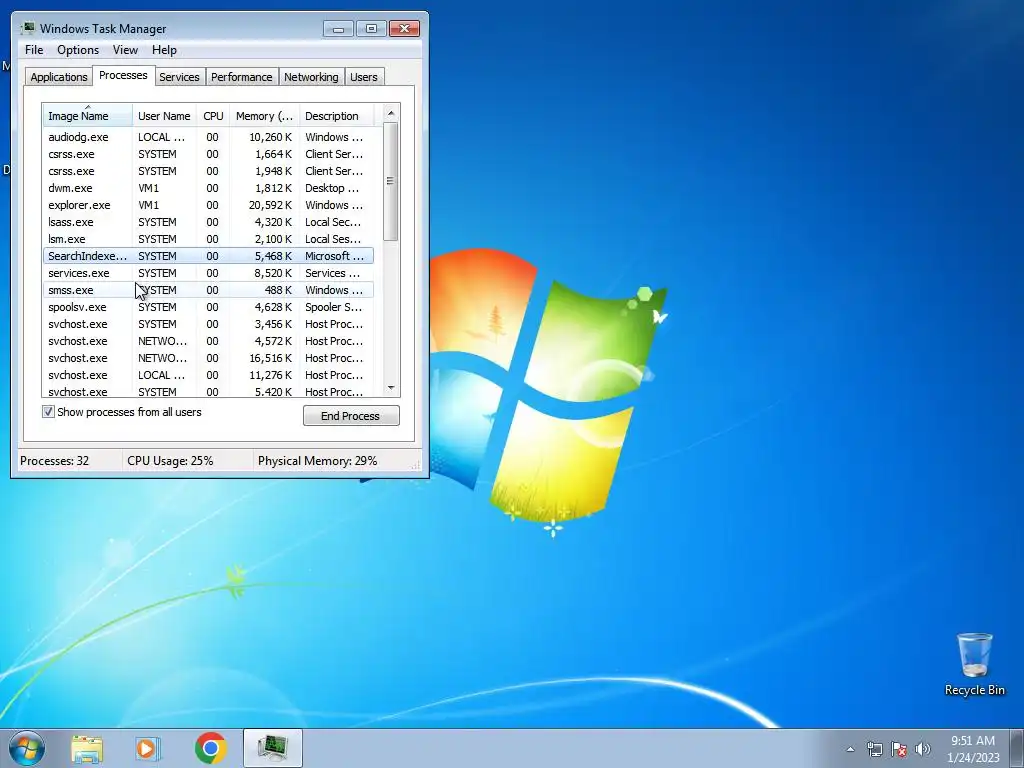
Task: Select the lsass.exe process row
Action: point(208,222)
